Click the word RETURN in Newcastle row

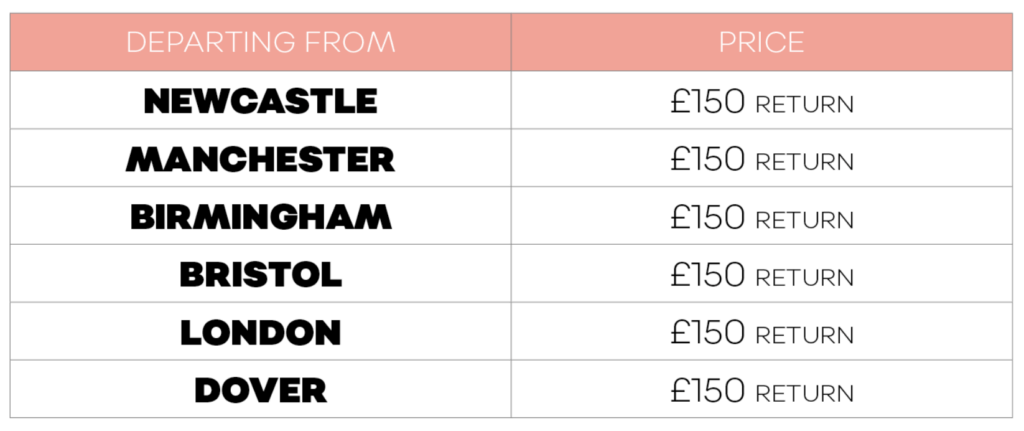click(x=805, y=104)
